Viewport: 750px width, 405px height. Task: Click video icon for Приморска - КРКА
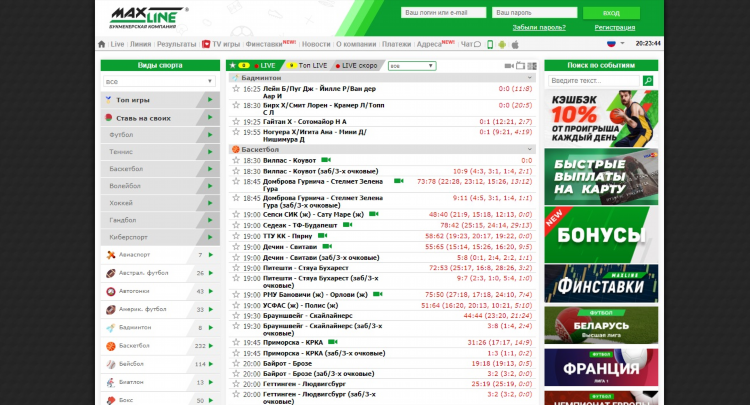tap(333, 342)
